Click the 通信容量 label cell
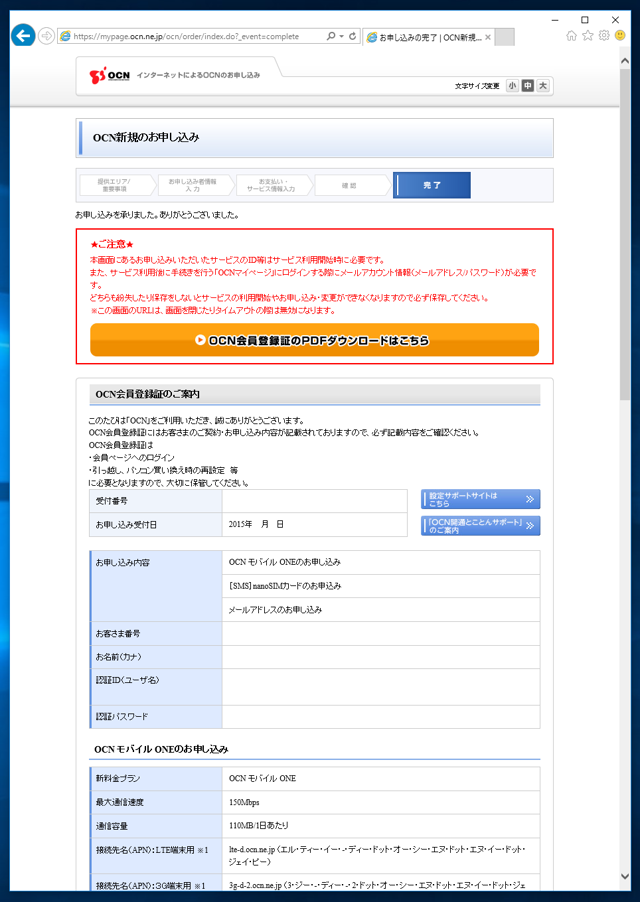The height and width of the screenshot is (902, 640). (156, 825)
